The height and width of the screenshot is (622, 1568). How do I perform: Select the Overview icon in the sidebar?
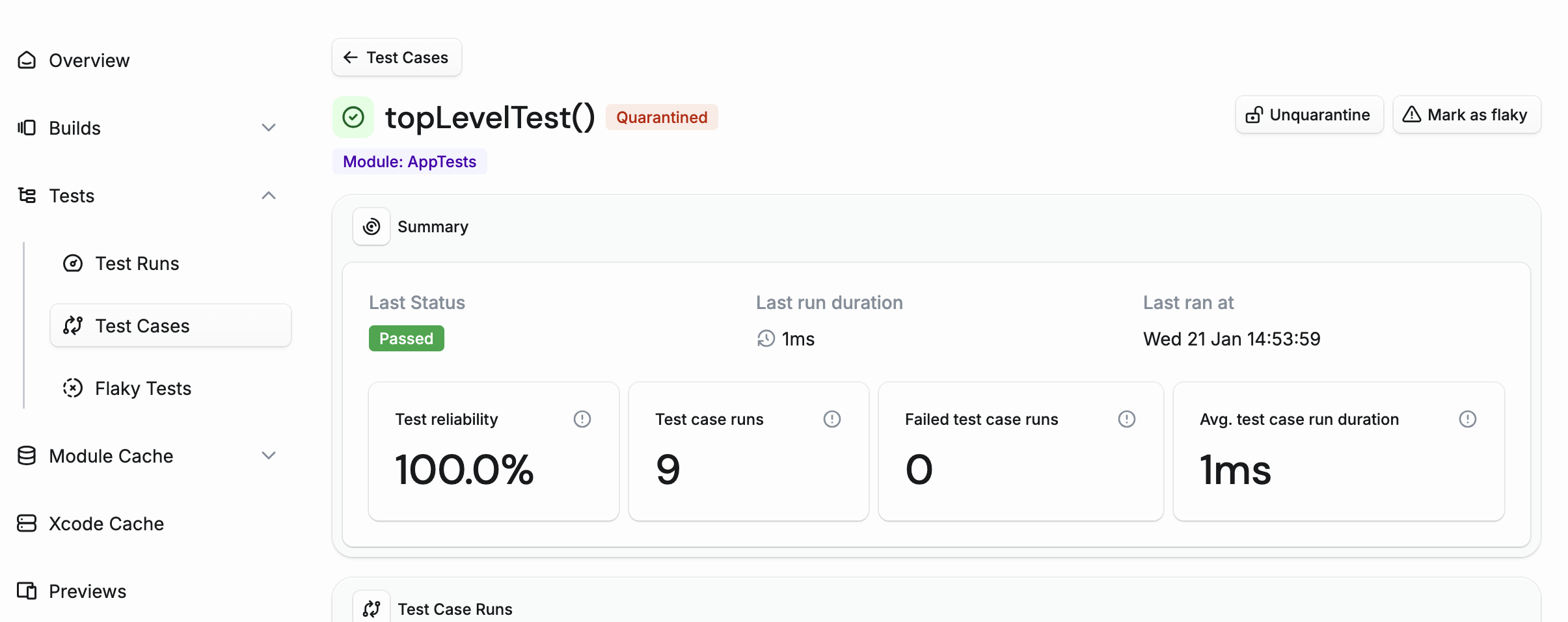point(26,60)
